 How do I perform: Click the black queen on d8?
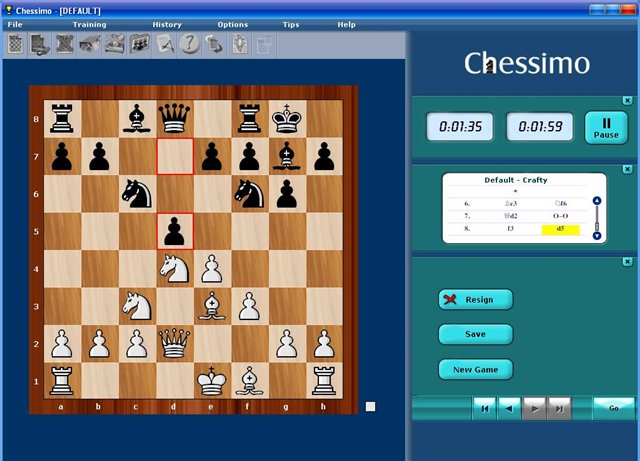pyautogui.click(x=175, y=118)
